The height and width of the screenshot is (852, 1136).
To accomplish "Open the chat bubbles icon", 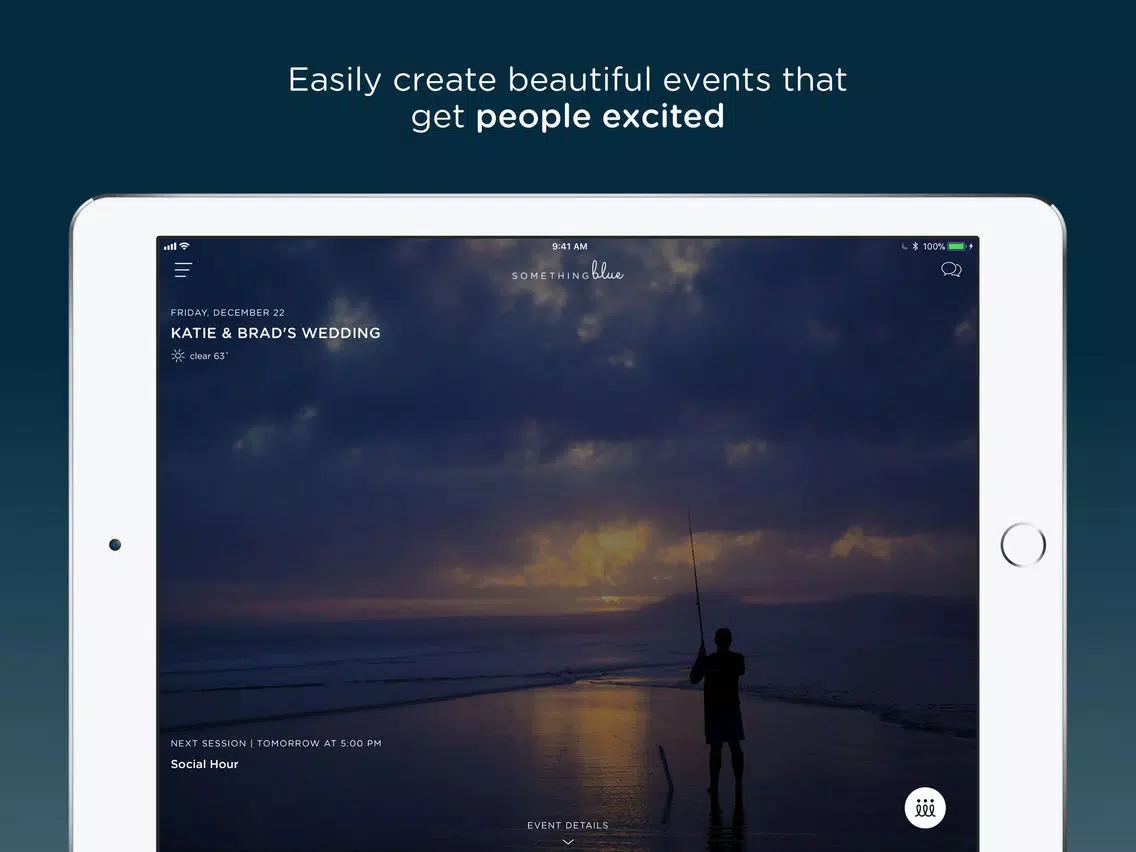I will pyautogui.click(x=951, y=270).
